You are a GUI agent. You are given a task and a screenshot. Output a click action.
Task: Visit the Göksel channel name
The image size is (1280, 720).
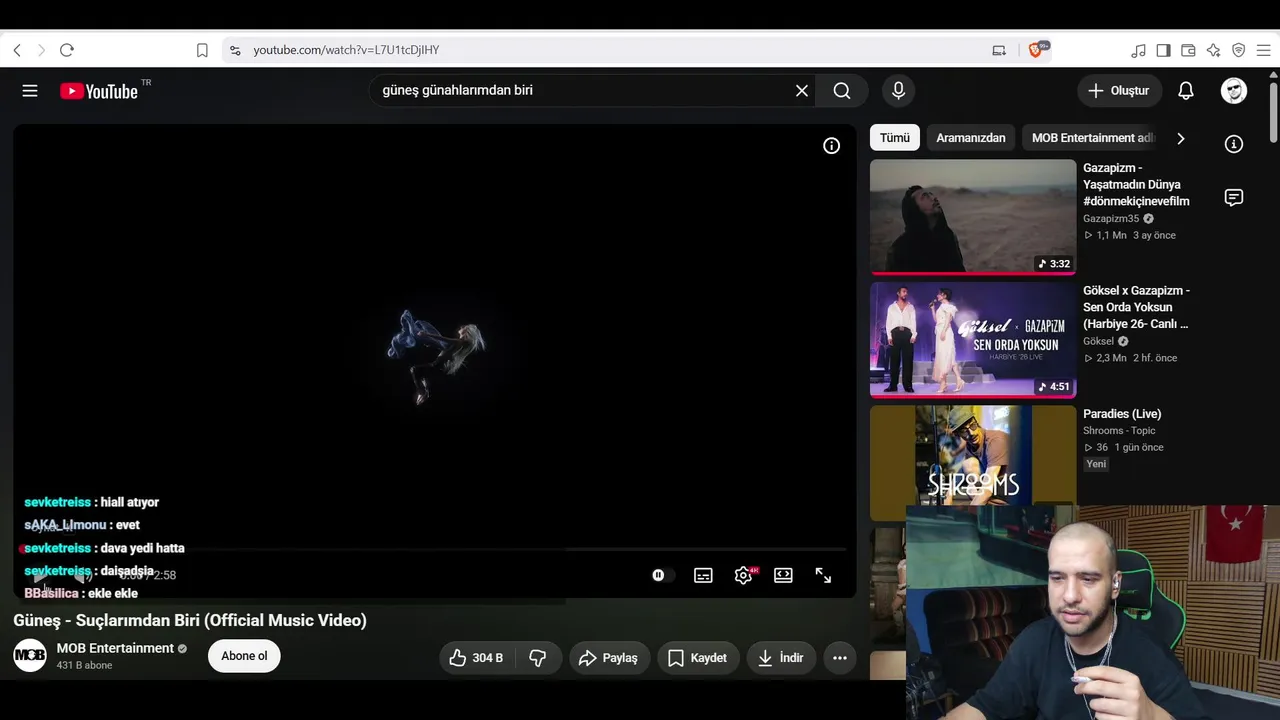1098,341
